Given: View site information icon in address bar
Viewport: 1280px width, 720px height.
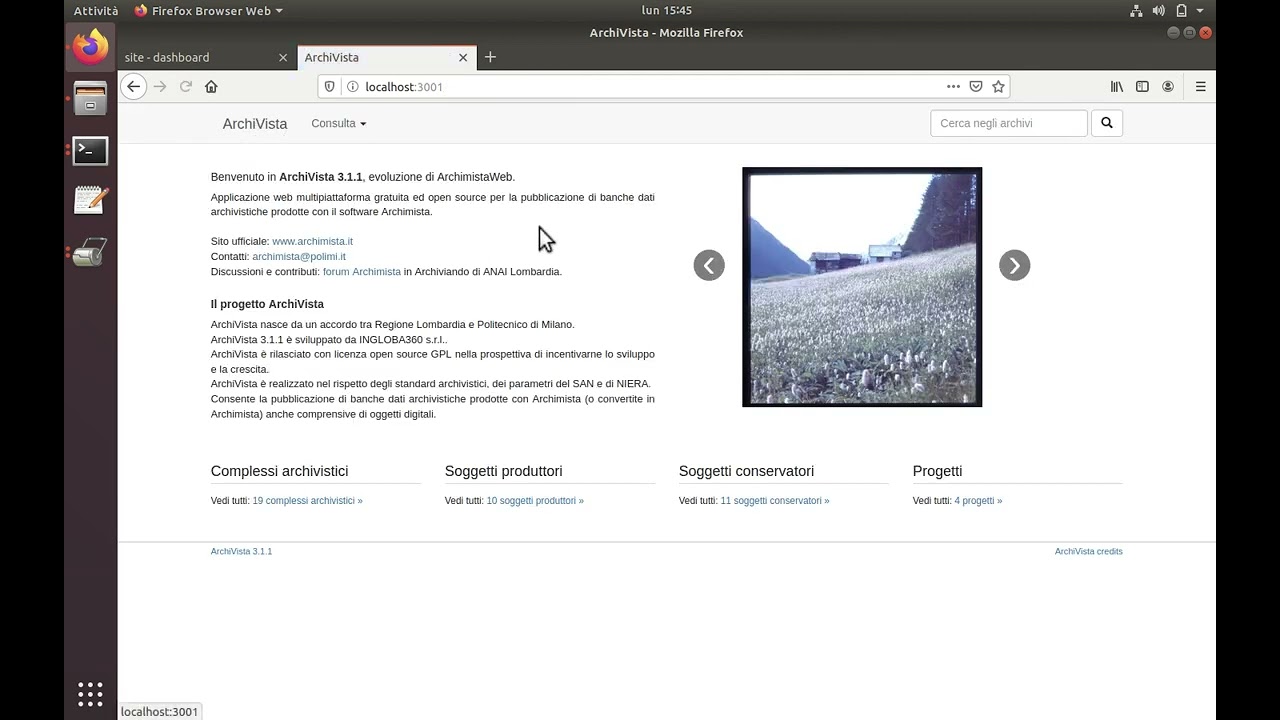Looking at the screenshot, I should point(352,86).
